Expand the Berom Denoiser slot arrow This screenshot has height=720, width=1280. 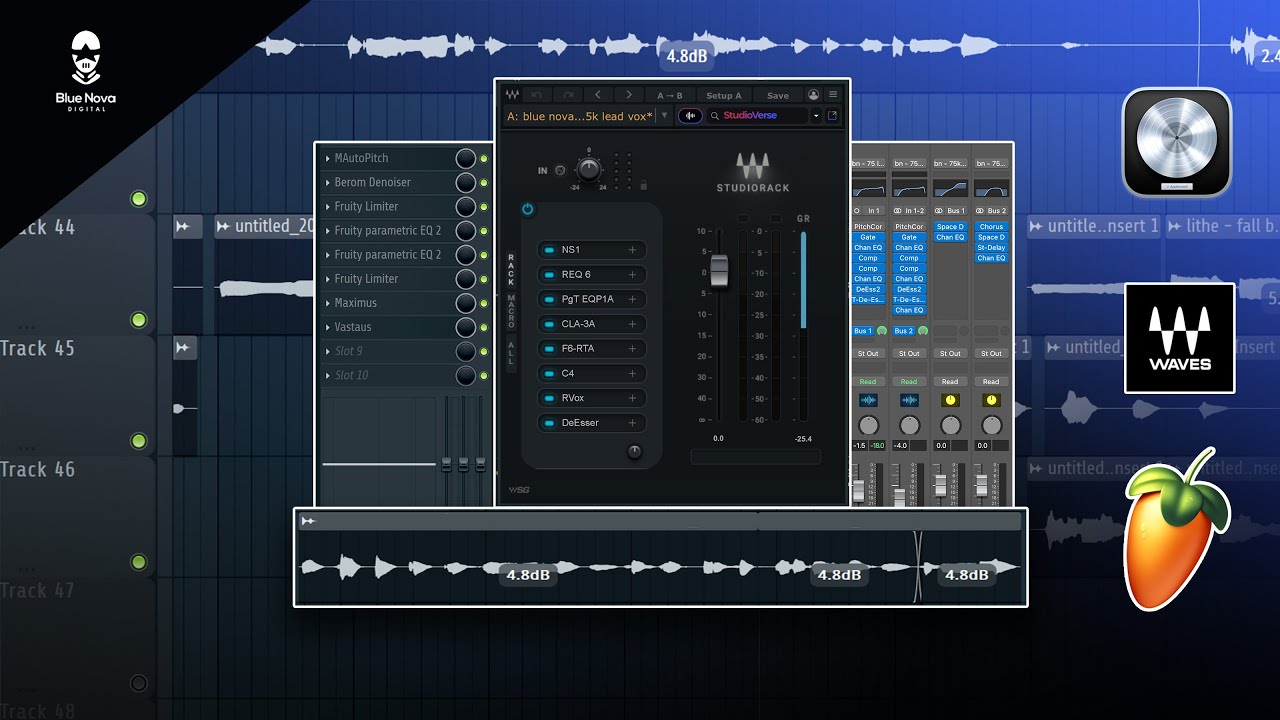pos(327,182)
